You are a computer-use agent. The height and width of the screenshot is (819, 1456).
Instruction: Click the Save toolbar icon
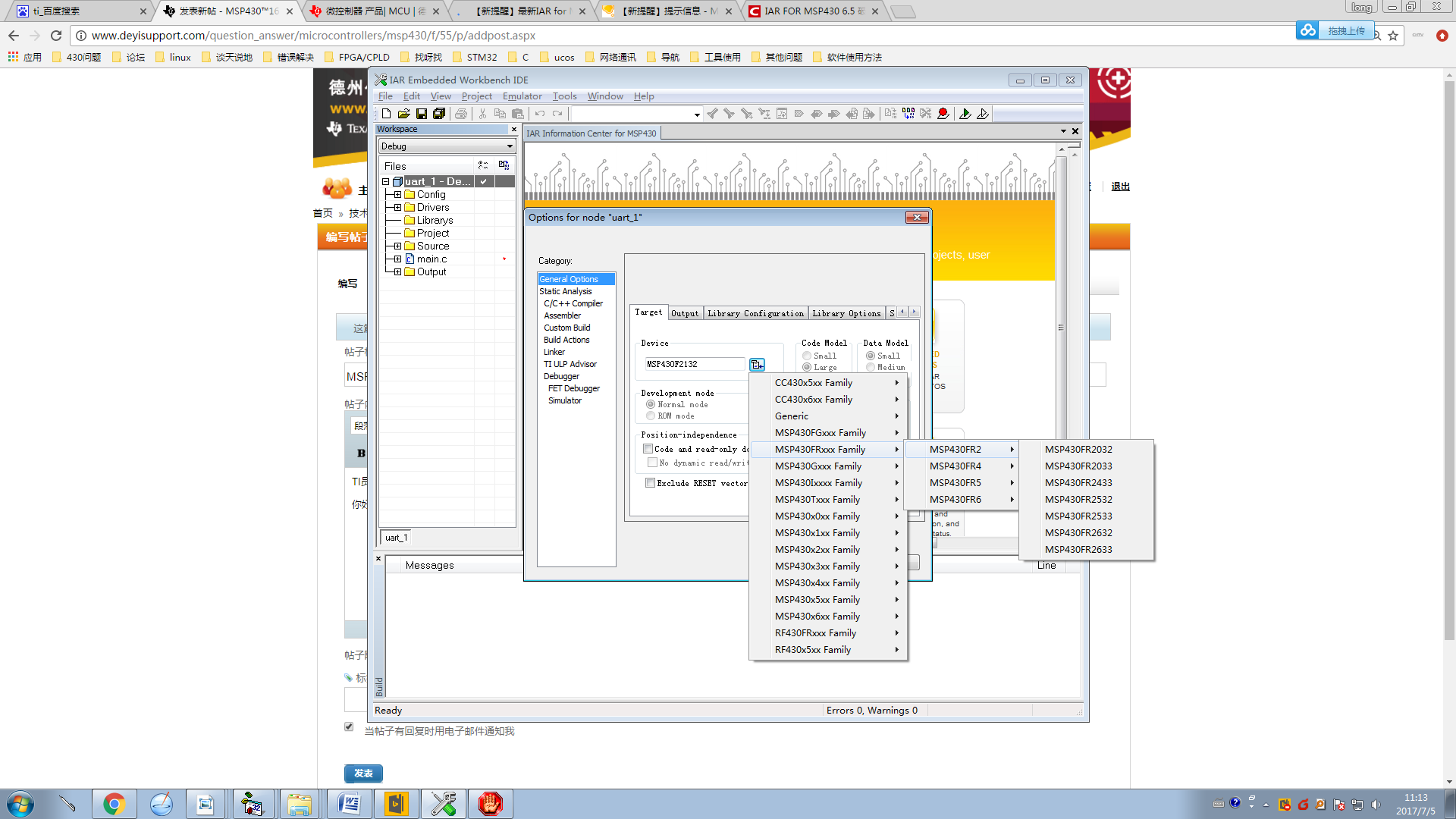coord(421,114)
